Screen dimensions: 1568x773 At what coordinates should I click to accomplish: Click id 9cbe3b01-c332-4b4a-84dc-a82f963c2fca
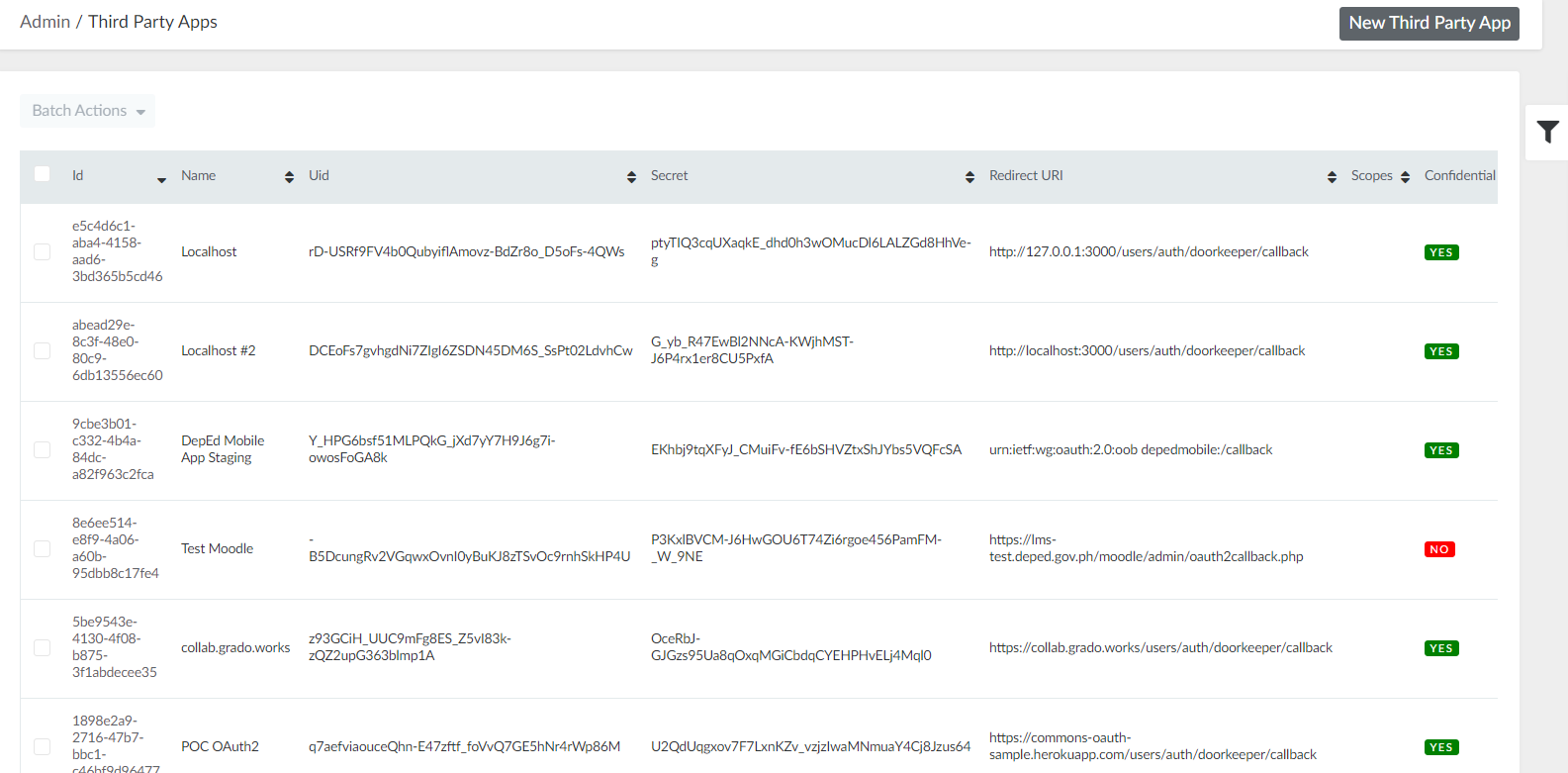(113, 449)
